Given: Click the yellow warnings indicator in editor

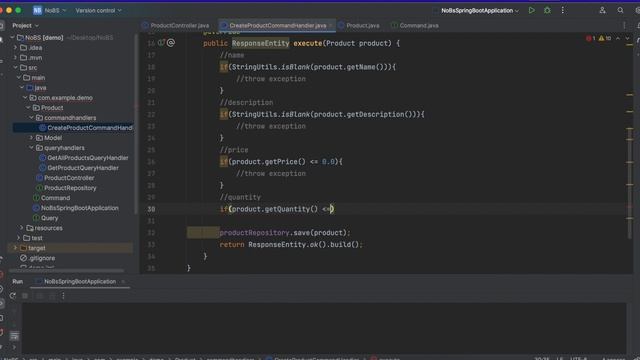Looking at the screenshot, I should (x=605, y=38).
